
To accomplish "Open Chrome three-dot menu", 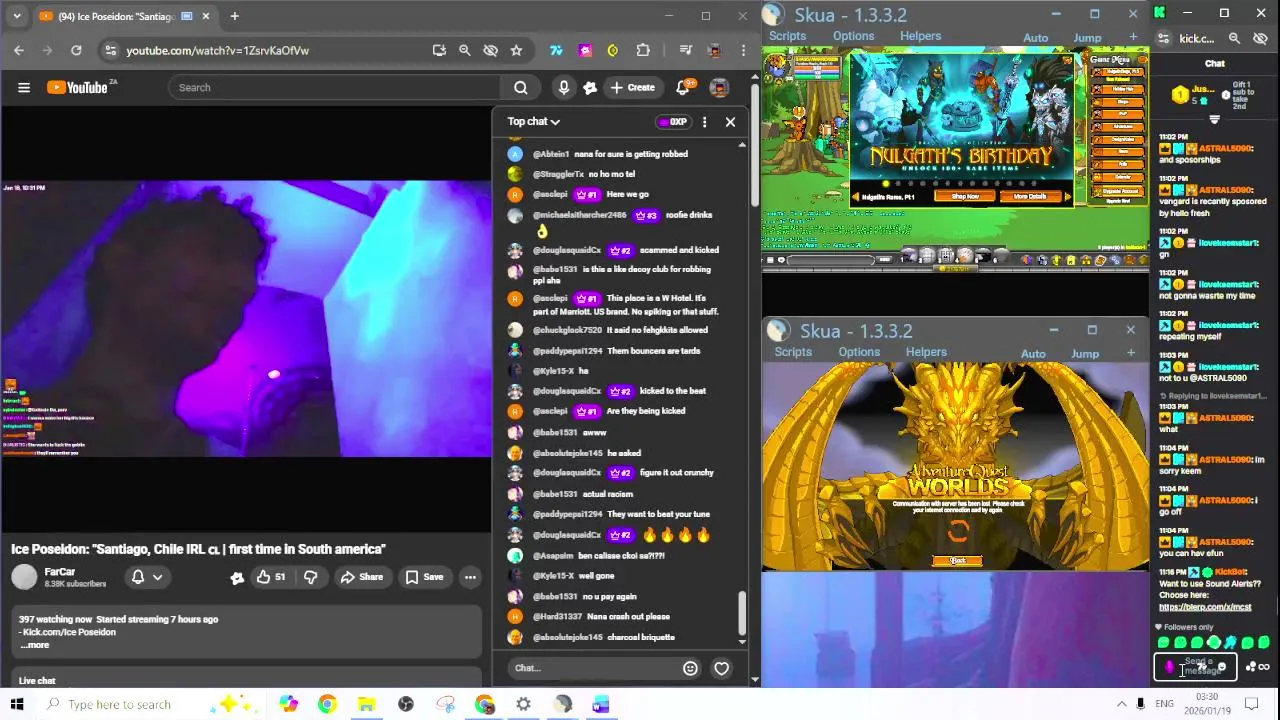I will coord(743,50).
